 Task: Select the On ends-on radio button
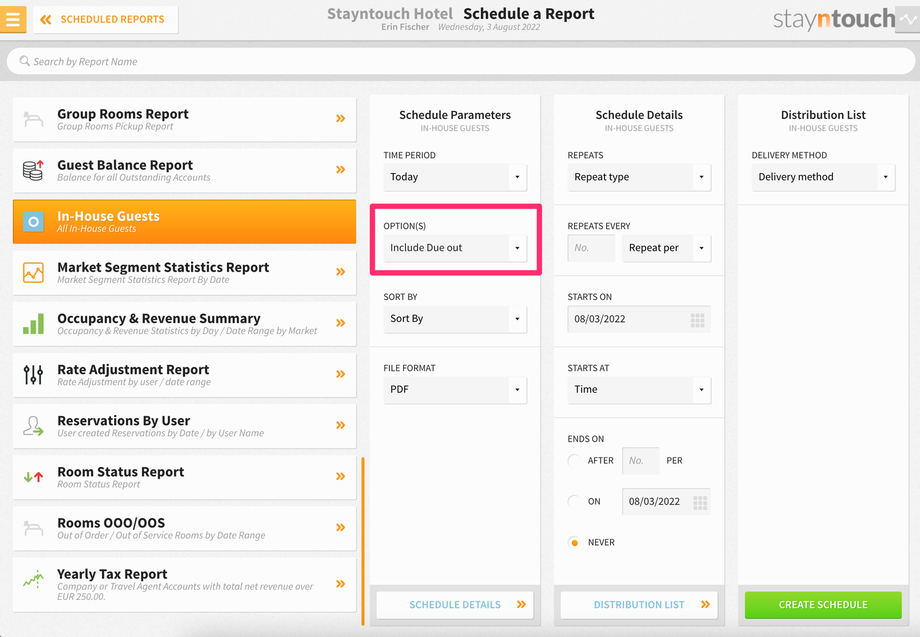(574, 502)
